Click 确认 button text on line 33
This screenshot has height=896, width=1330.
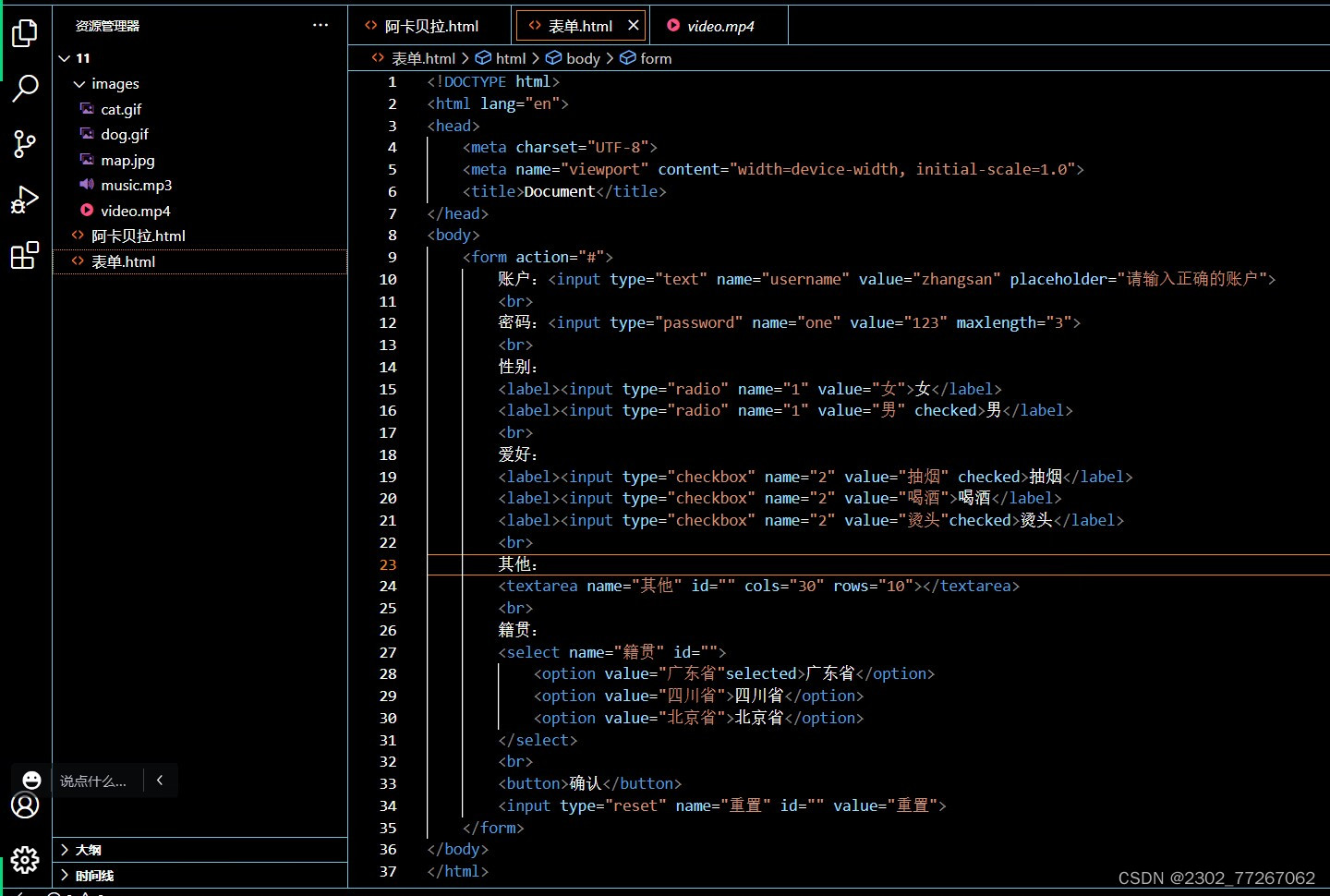586,783
